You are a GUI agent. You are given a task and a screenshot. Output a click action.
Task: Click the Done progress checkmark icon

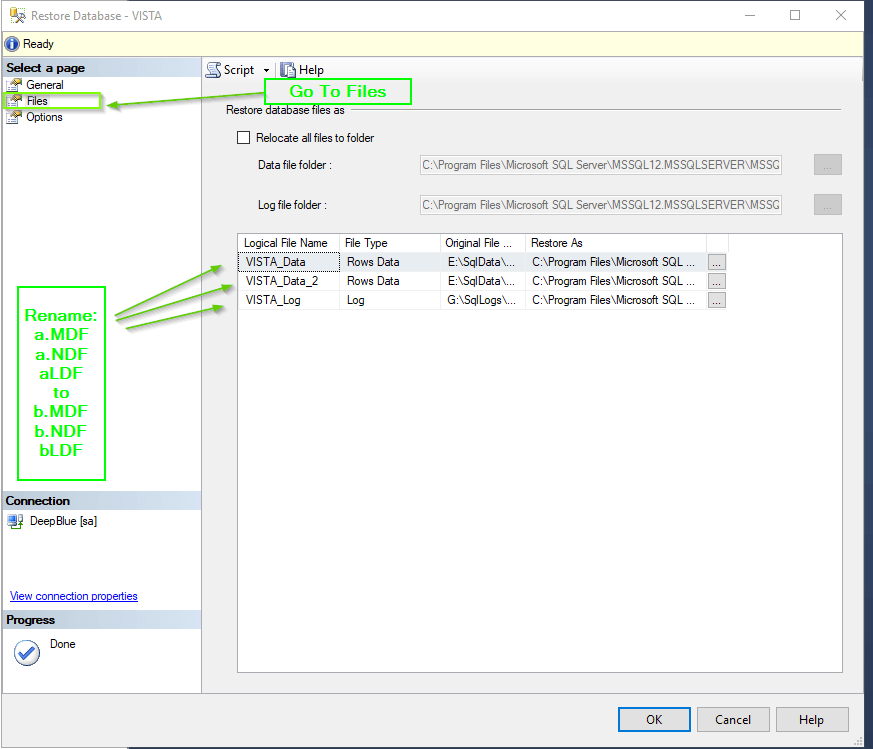click(27, 652)
